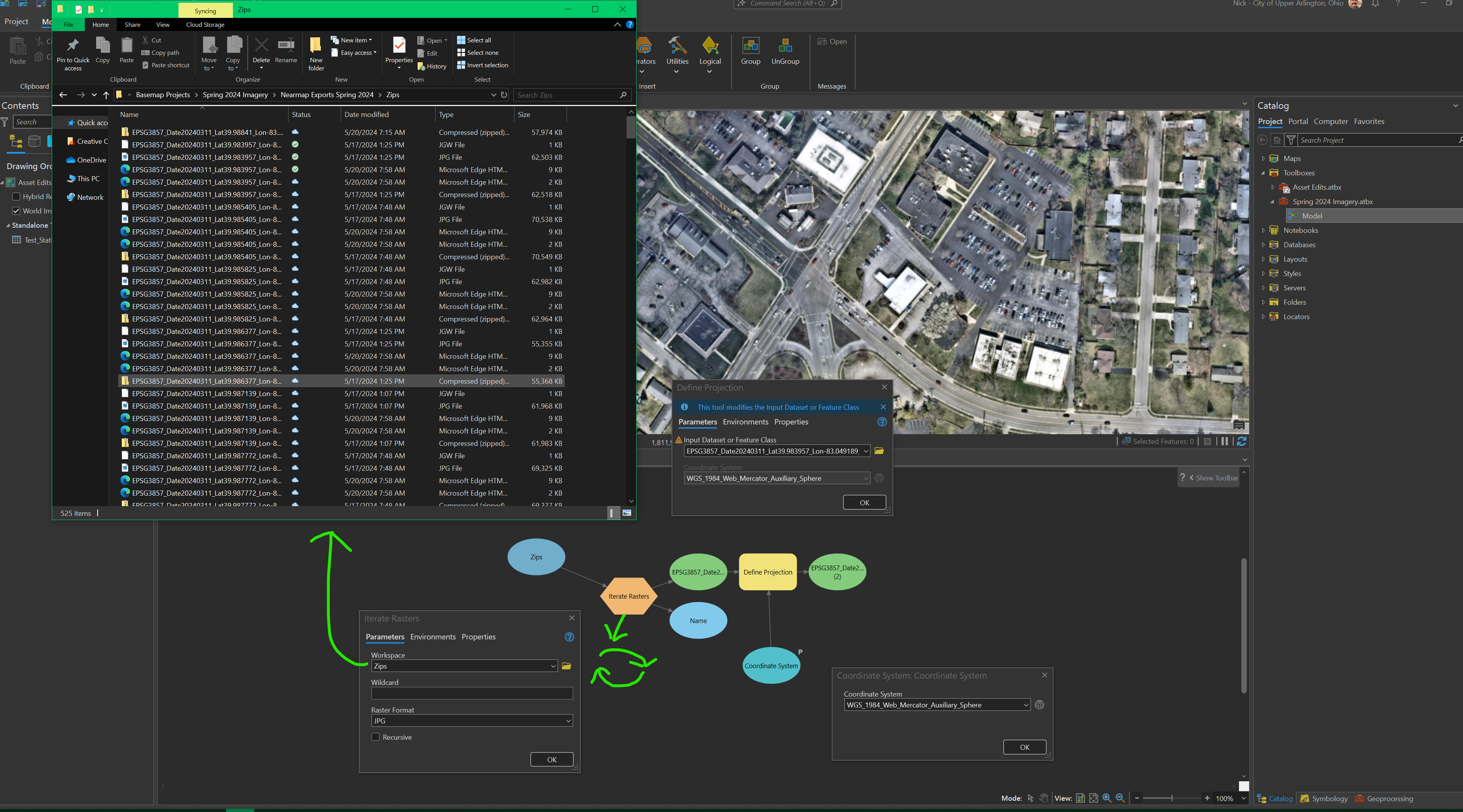
Task: Open the browse folder icon for Input Dataset
Action: coord(879,451)
